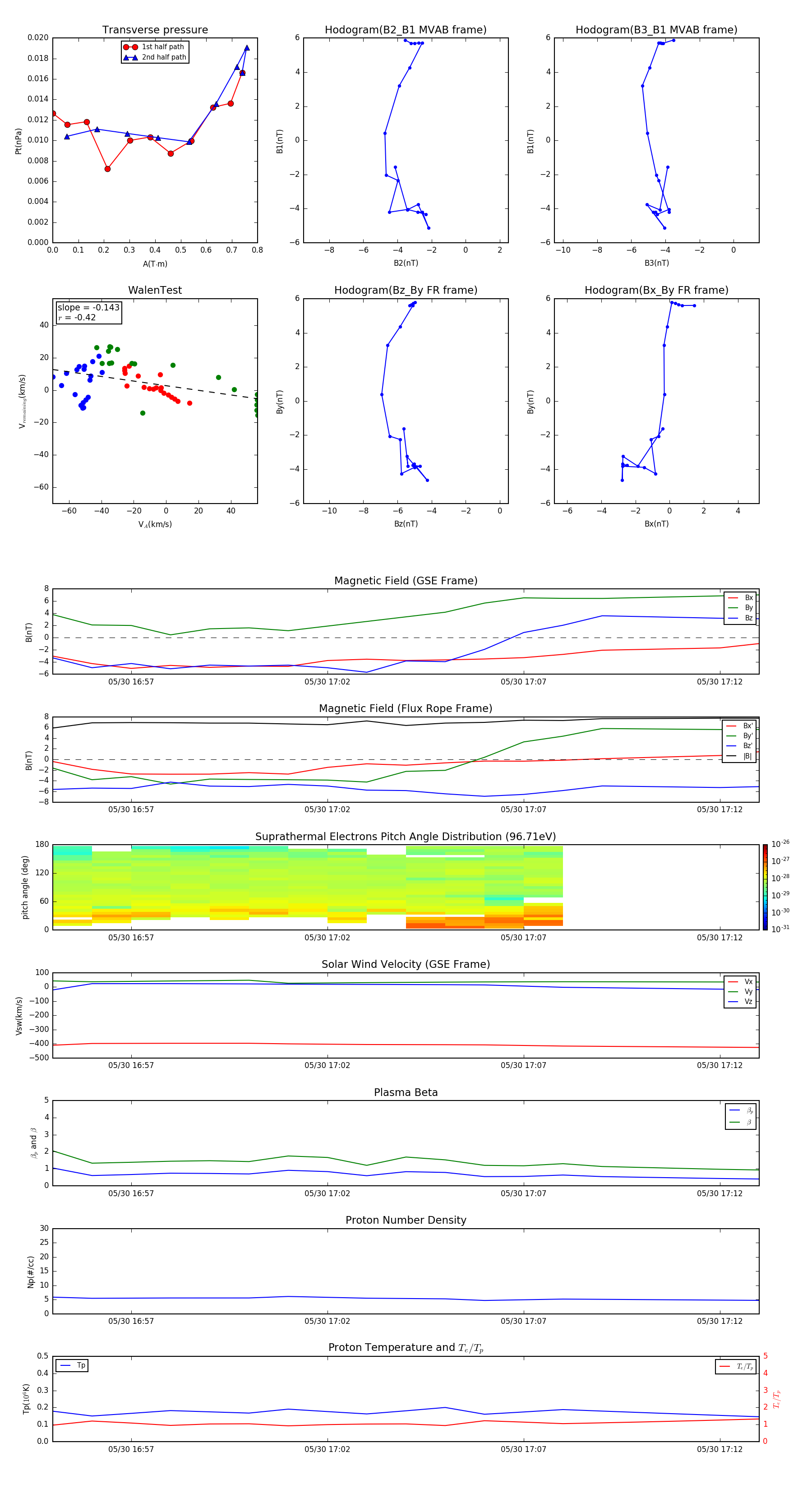Viewport: 812px width, 1489px height.
Task: Select the 'Bx' entry in GSE legend
Action: (740, 598)
